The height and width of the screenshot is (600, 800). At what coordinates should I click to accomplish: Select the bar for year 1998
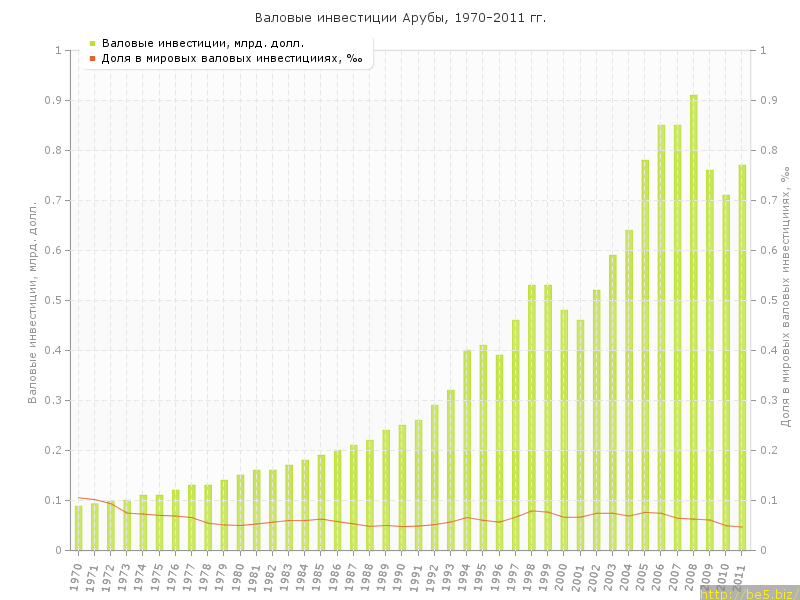pyautogui.click(x=532, y=420)
